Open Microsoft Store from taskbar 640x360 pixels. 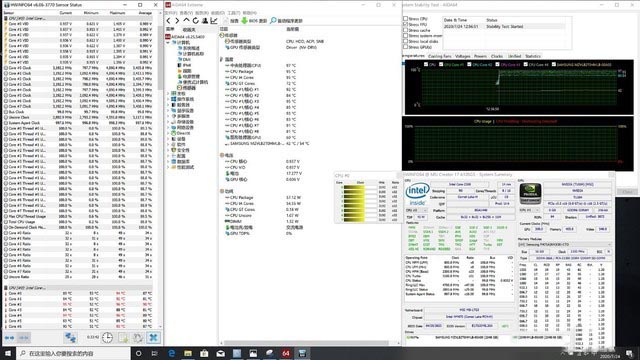[204, 353]
